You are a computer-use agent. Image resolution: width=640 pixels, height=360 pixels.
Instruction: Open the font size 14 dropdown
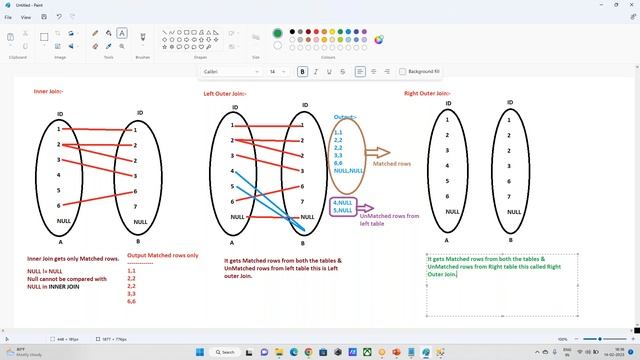click(x=277, y=71)
